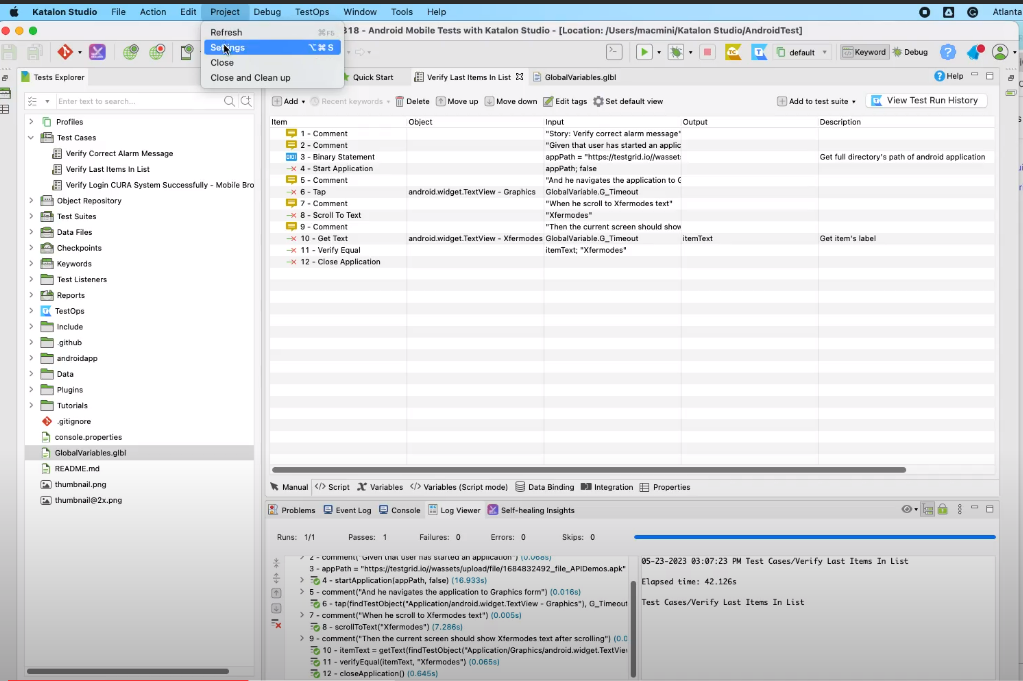The height and width of the screenshot is (681, 1023).
Task: Click the Katalon Studio application menu
Action: 65,12
